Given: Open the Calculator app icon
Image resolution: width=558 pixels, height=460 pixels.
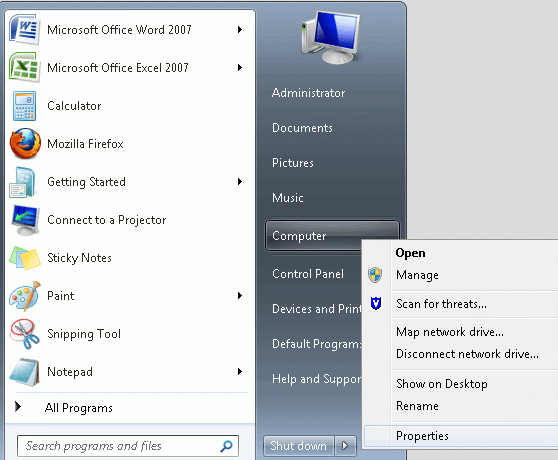Looking at the screenshot, I should [x=24, y=106].
